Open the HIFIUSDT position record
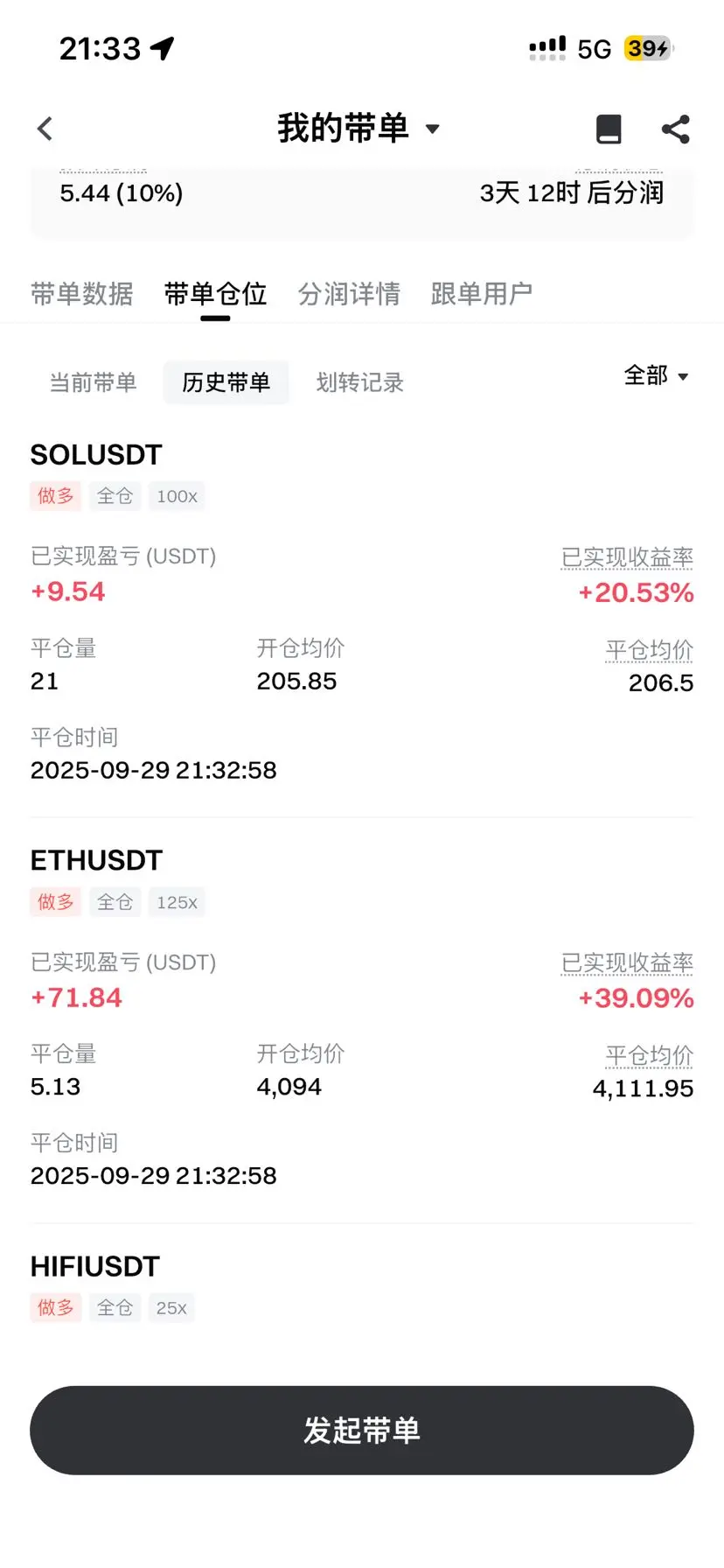The height and width of the screenshot is (1568, 724). tap(362, 1286)
